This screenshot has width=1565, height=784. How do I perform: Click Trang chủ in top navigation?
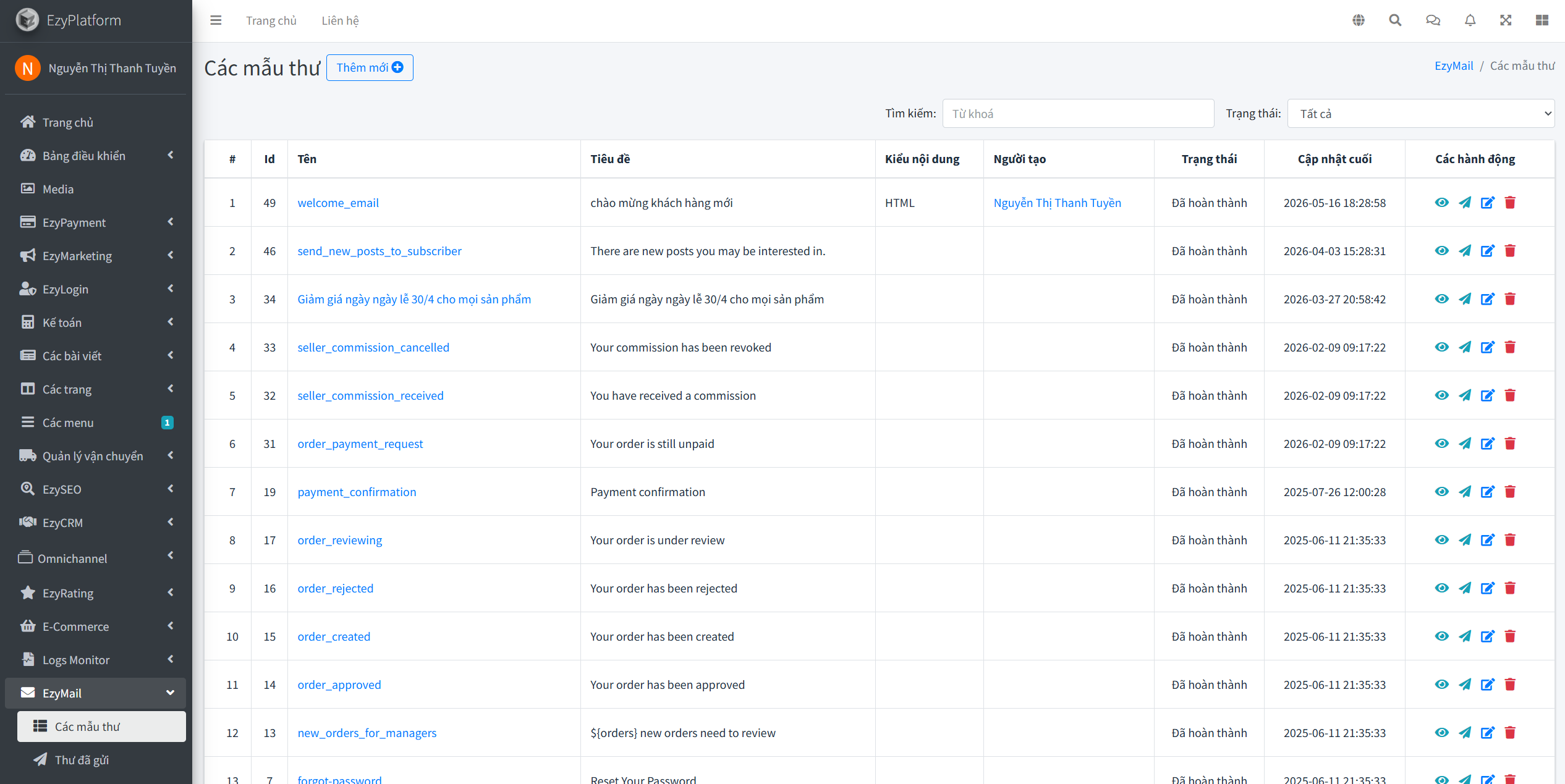271,20
